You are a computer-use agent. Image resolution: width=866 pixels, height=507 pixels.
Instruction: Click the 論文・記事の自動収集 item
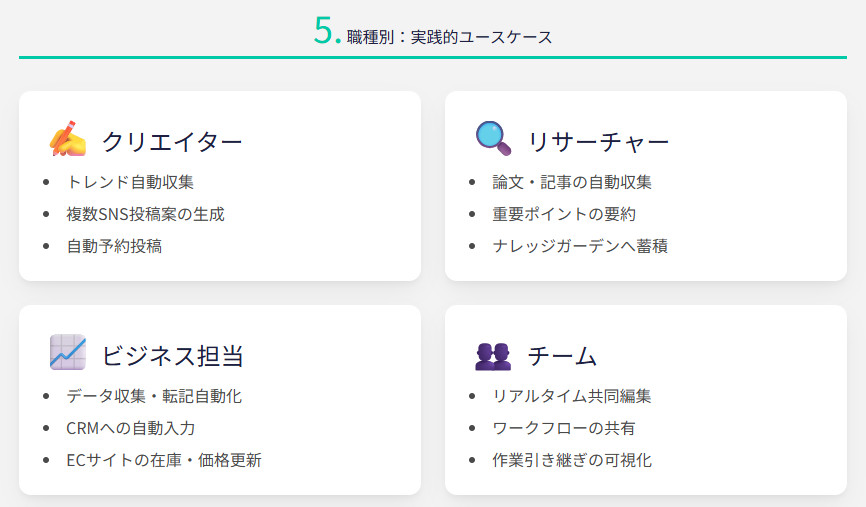[572, 182]
